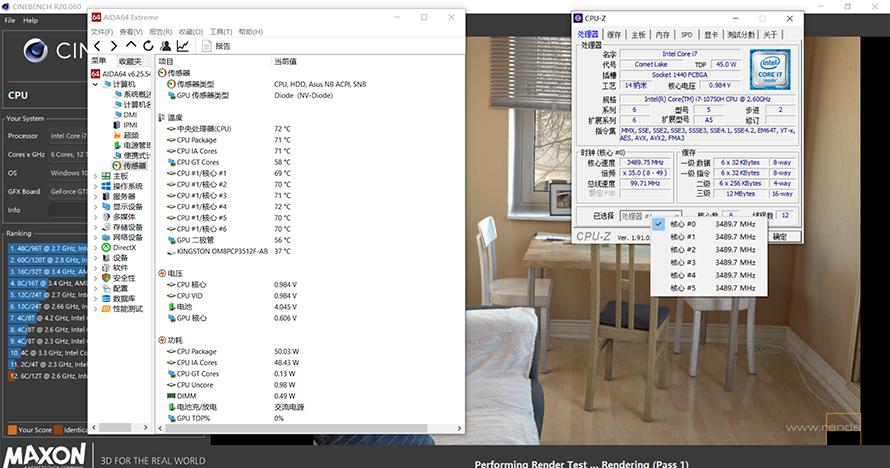Open 报告(R) menu in AIDA64
Image resolution: width=890 pixels, height=468 pixels.
(x=161, y=32)
